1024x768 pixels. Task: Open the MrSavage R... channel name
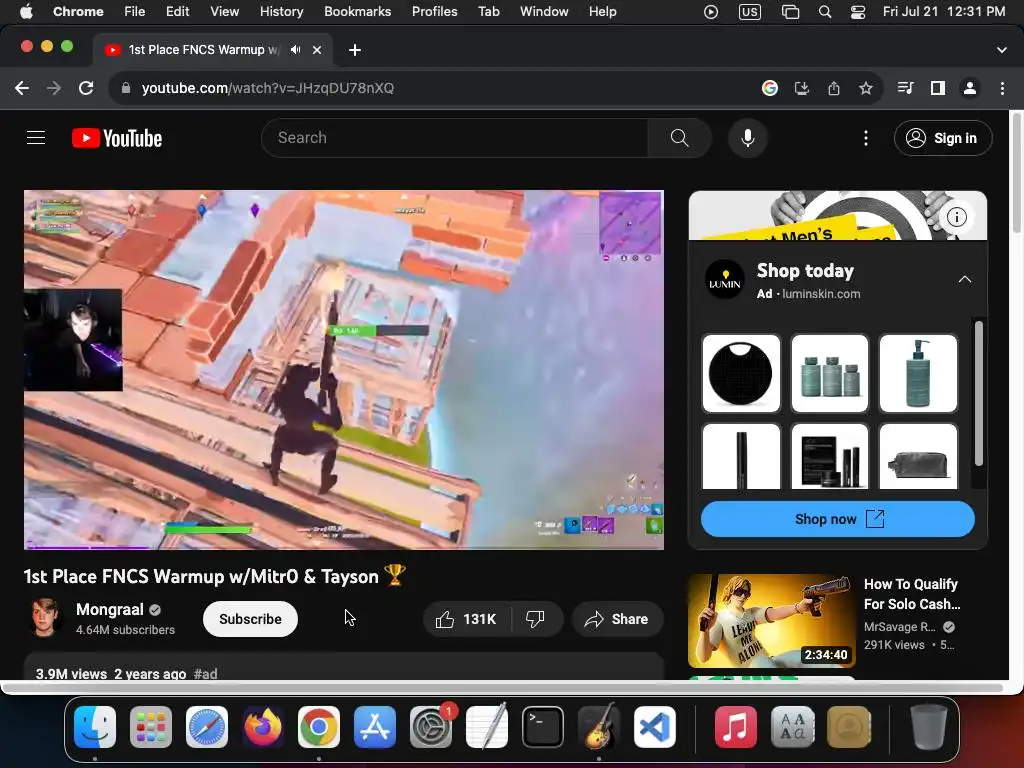click(x=900, y=627)
